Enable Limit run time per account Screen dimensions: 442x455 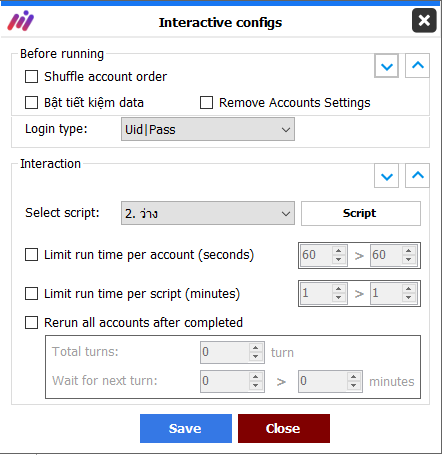click(32, 255)
